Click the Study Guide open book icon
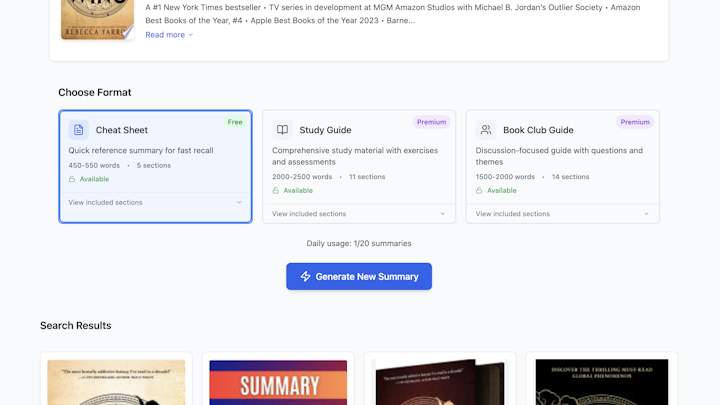The image size is (720, 405). (282, 130)
